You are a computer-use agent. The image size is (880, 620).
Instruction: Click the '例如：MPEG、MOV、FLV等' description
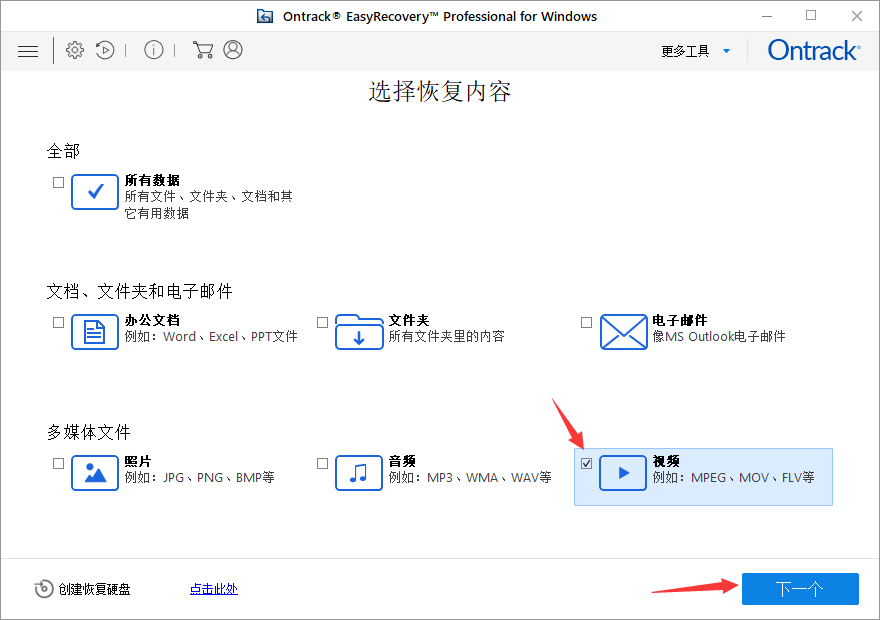[733, 477]
